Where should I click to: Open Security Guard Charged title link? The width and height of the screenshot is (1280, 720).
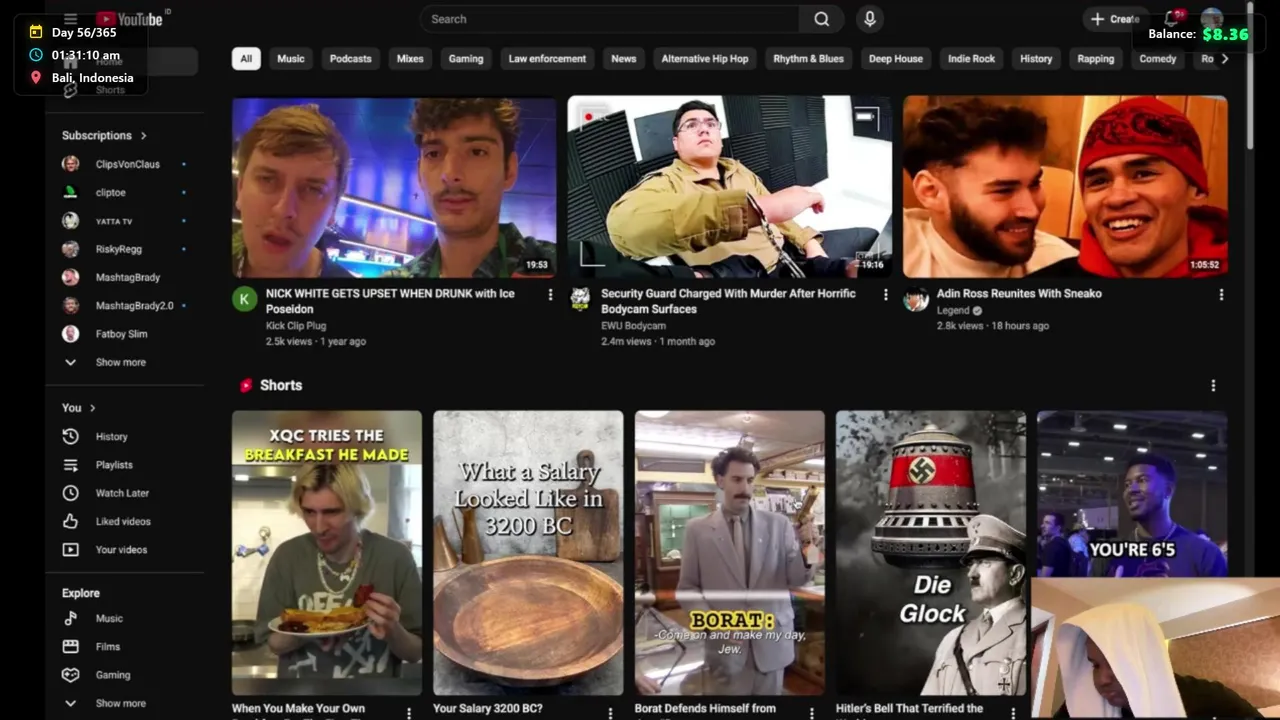tap(728, 301)
